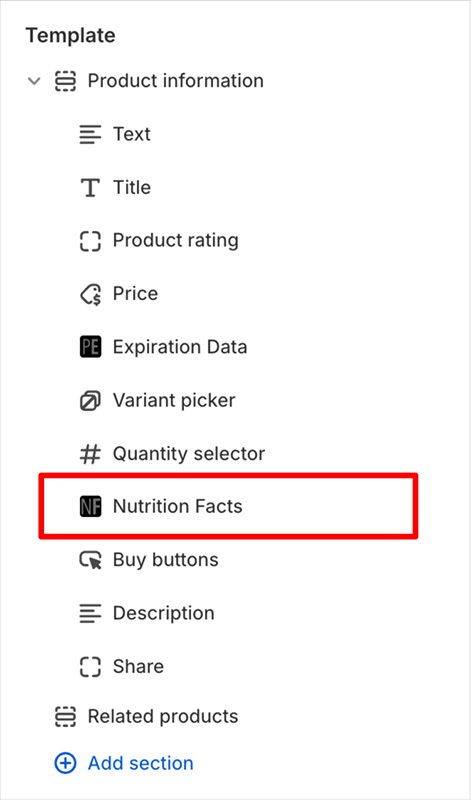Click the Text block lines icon
Viewport: 471px width, 800px height.
pyautogui.click(x=90, y=134)
